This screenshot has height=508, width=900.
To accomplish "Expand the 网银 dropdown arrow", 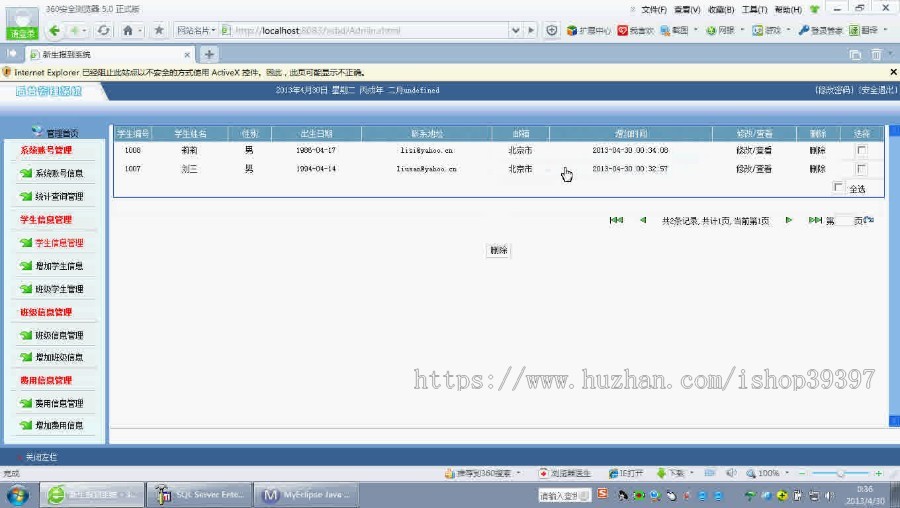I will pos(742,30).
